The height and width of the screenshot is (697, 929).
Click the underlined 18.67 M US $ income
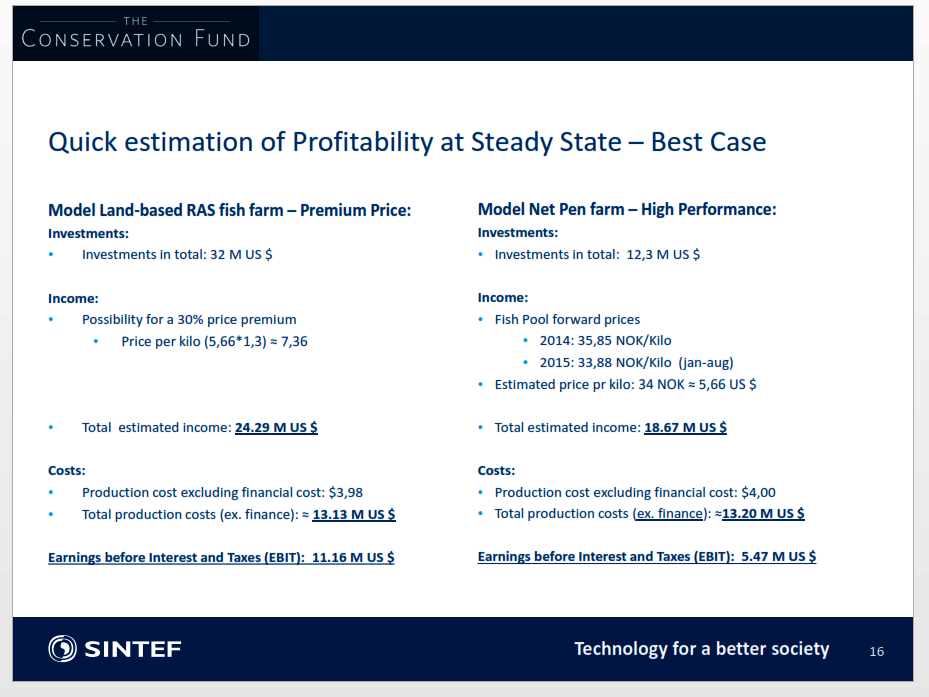685,427
